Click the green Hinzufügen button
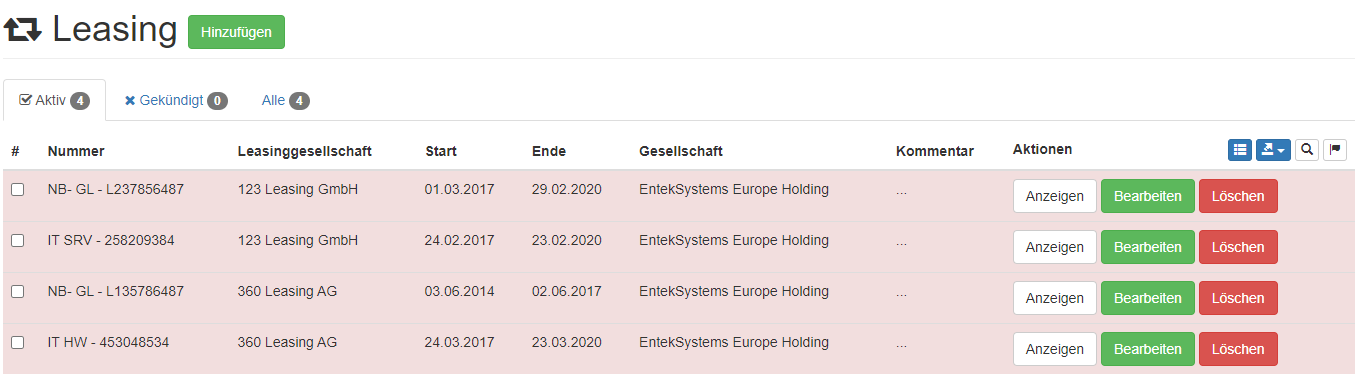Viewport: 1368px width, 390px height. pyautogui.click(x=236, y=32)
